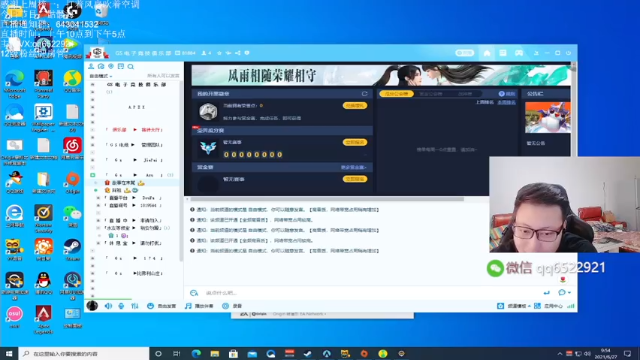Image resolution: width=640 pixels, height=360 pixels.
Task: Toggle the 录音 recording button
Action: coord(232,306)
